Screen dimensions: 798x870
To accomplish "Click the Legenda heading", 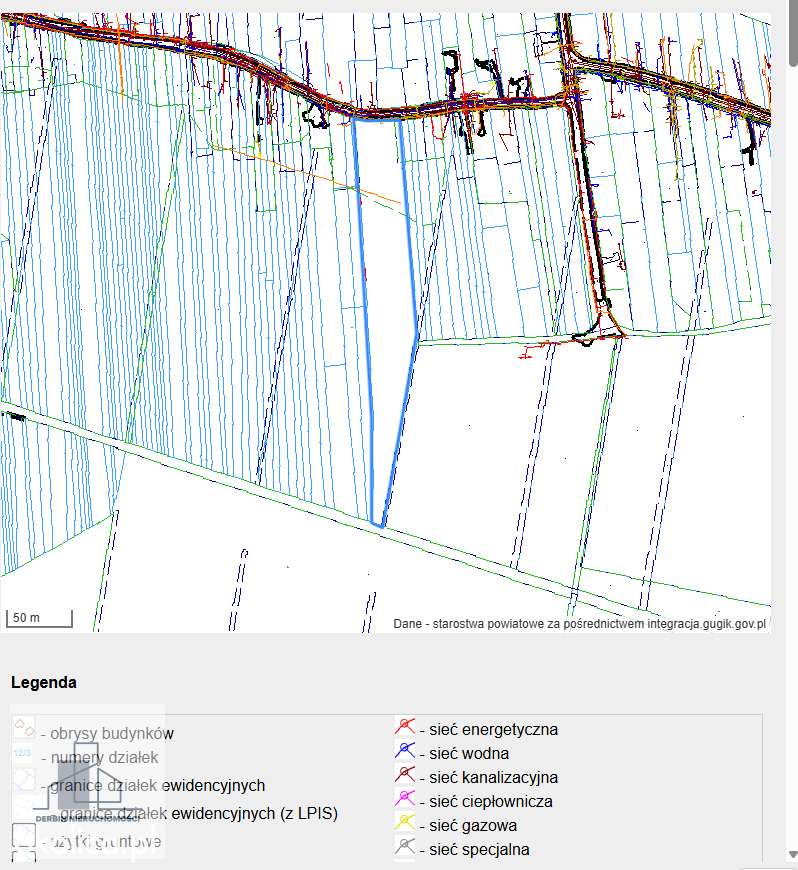I will coord(44,682).
